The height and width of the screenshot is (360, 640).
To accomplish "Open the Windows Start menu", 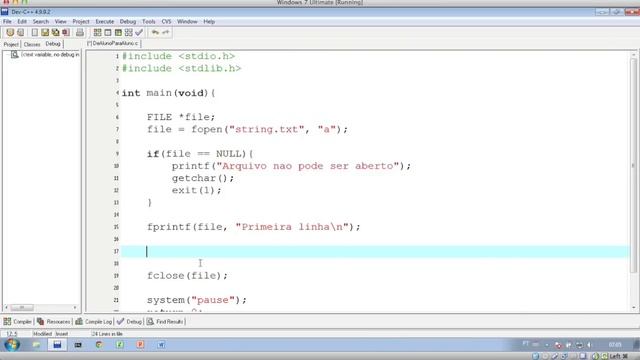I will [12, 345].
